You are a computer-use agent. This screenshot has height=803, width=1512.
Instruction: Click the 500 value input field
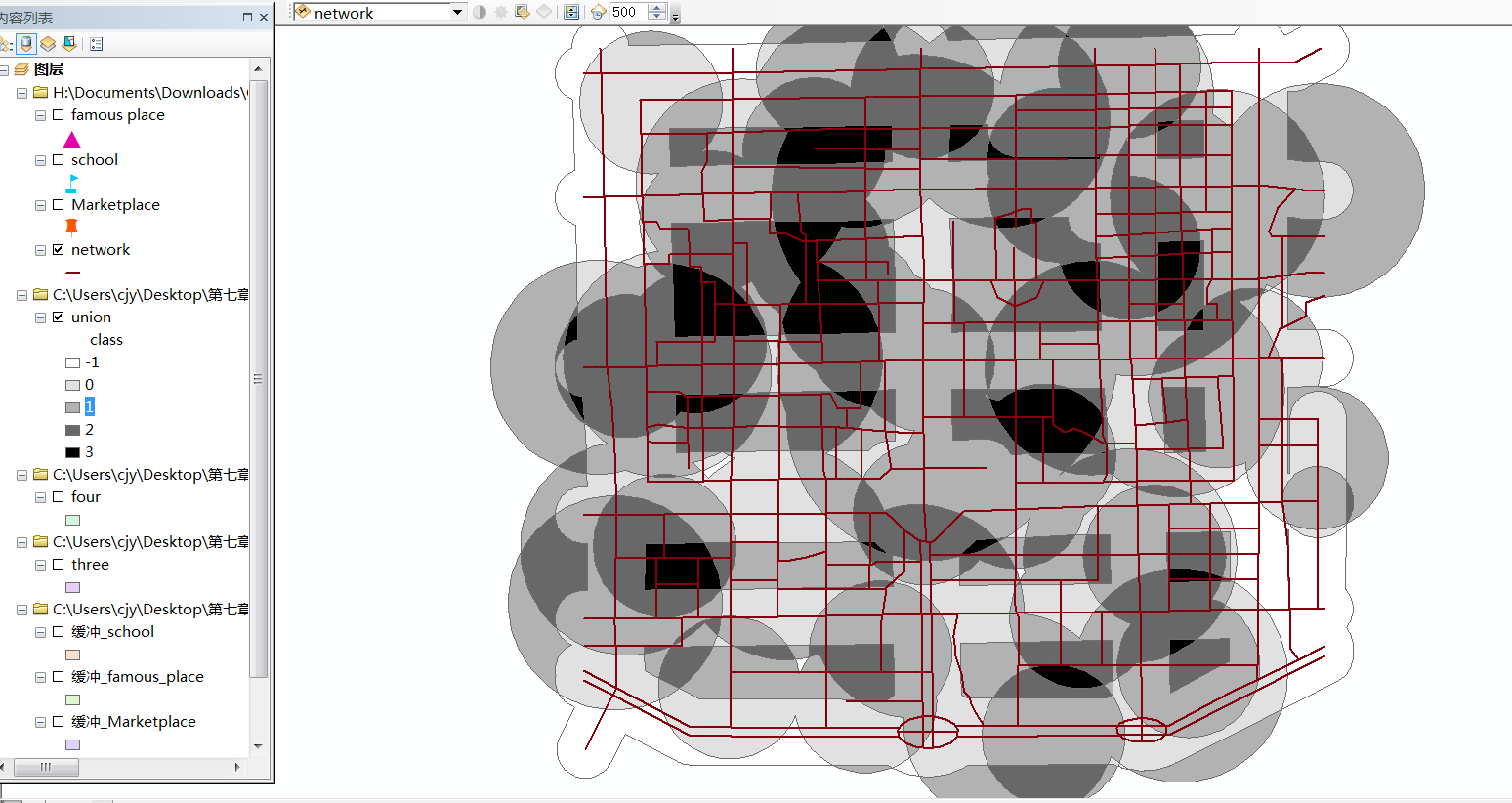(627, 12)
